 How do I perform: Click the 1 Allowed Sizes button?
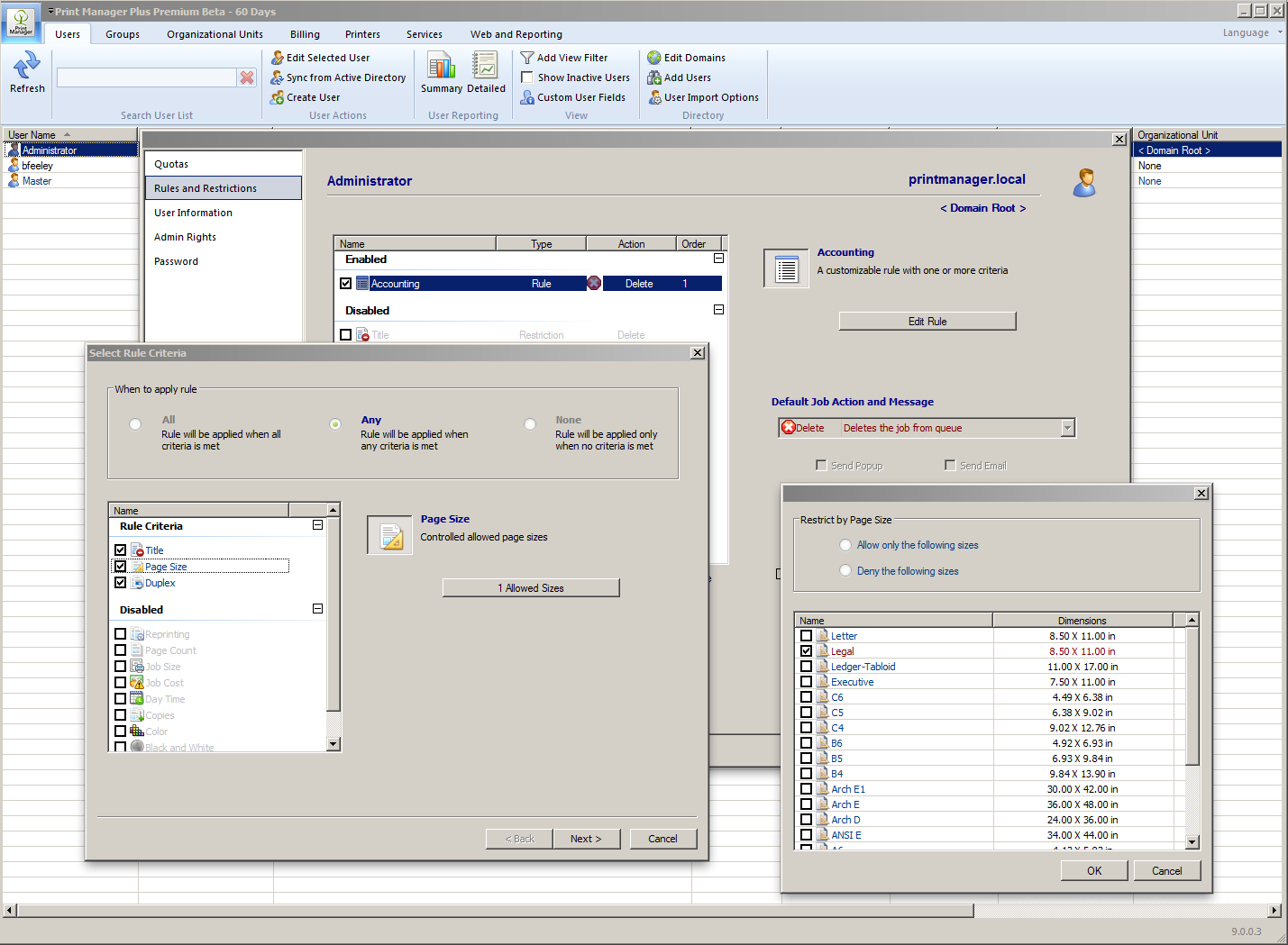(x=531, y=588)
